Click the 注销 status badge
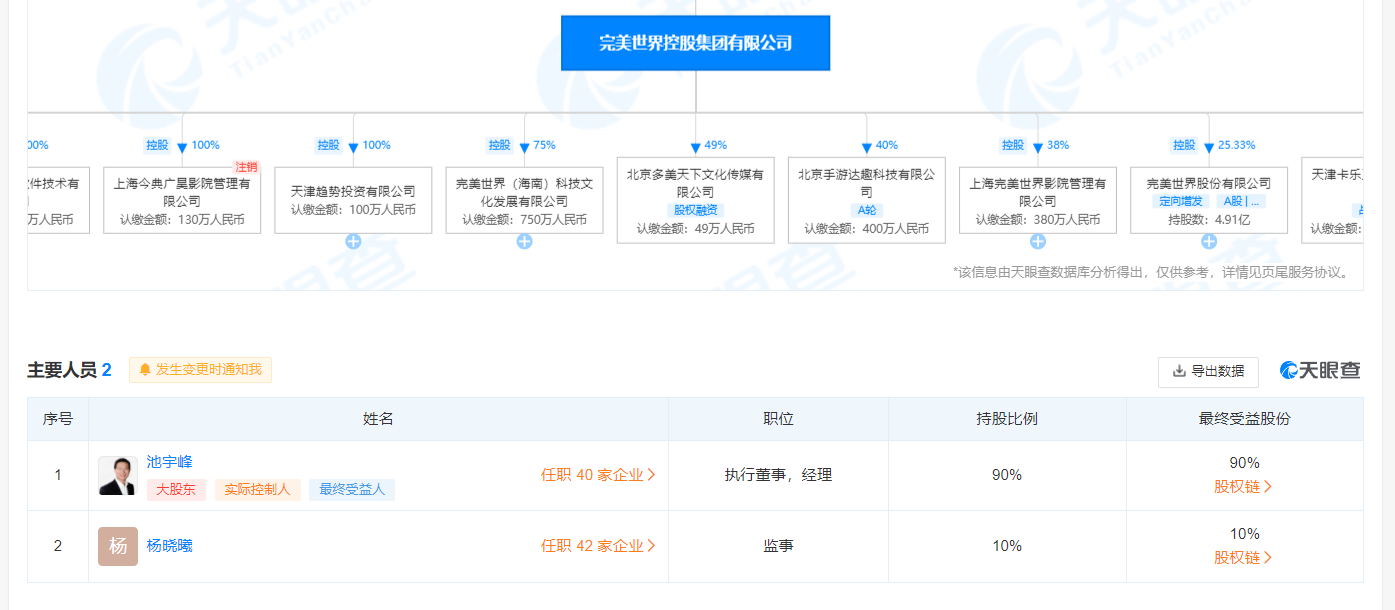Image resolution: width=1395 pixels, height=610 pixels. [x=246, y=167]
